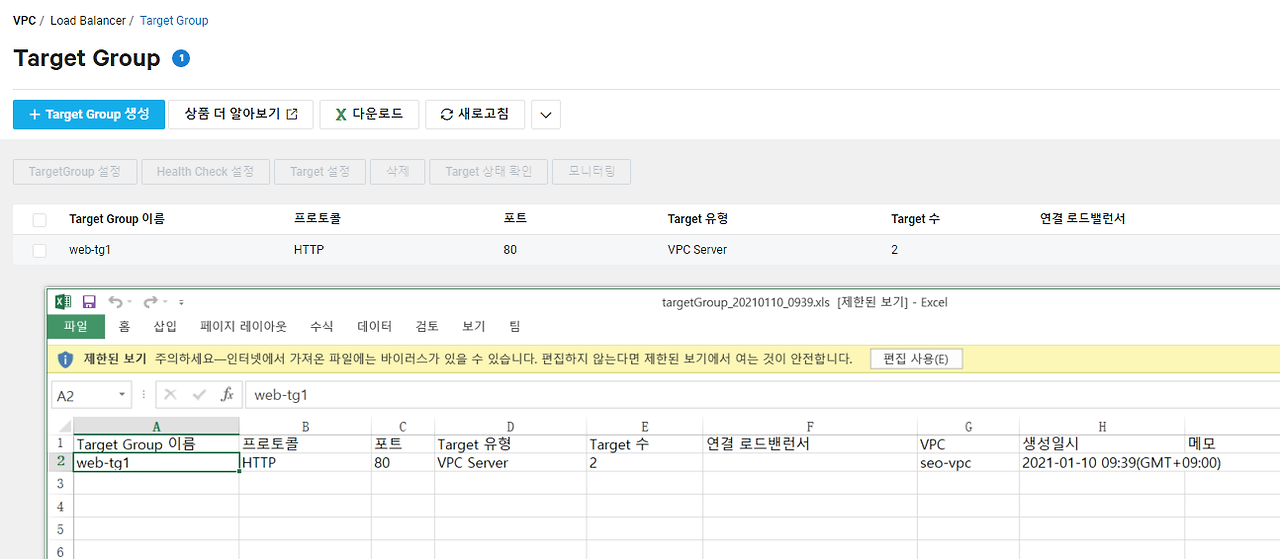Open the 보기 ribbon tab
Viewport: 1280px width, 559px height.
pyautogui.click(x=473, y=327)
